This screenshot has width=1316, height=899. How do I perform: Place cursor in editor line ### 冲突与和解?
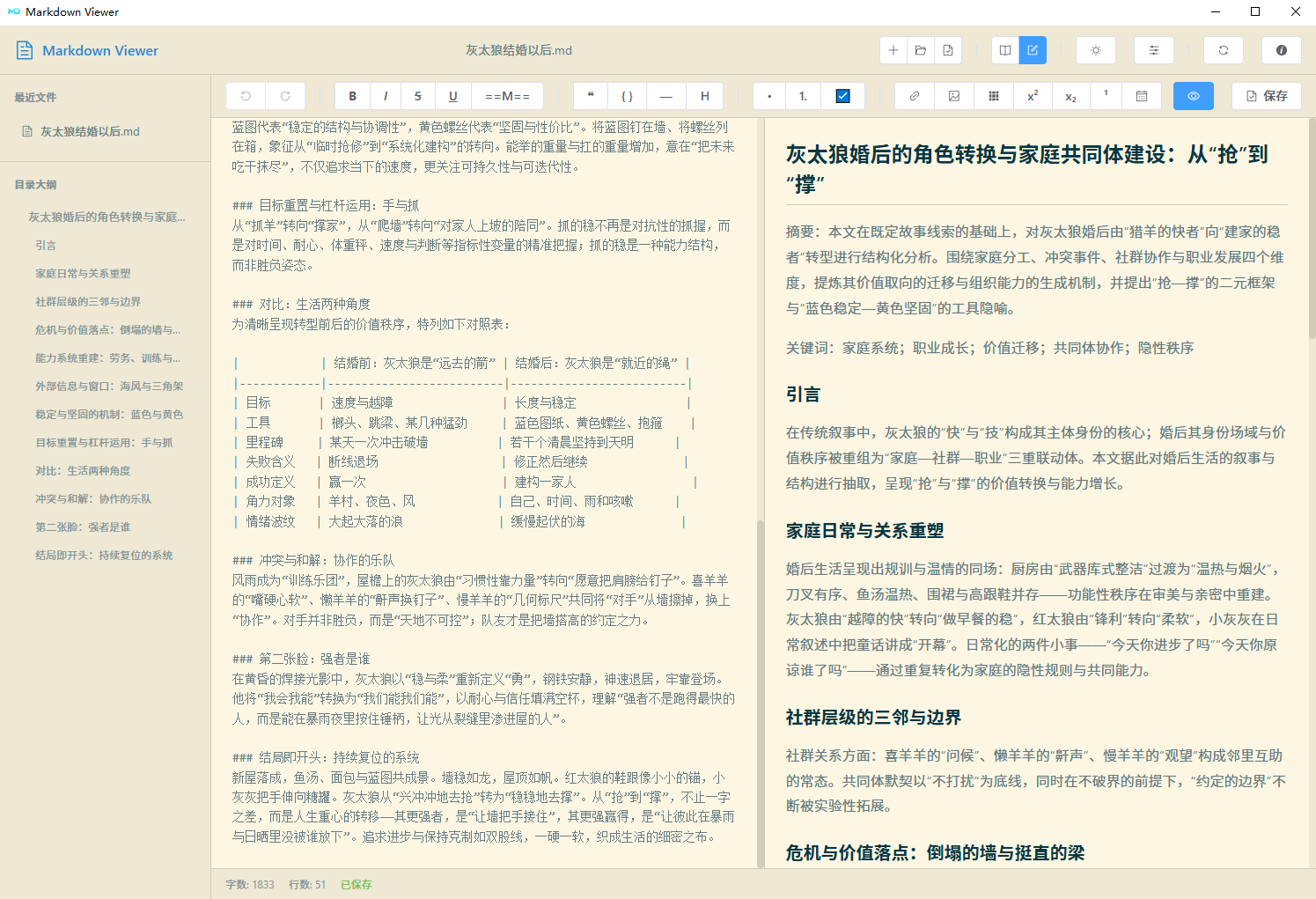pos(313,560)
